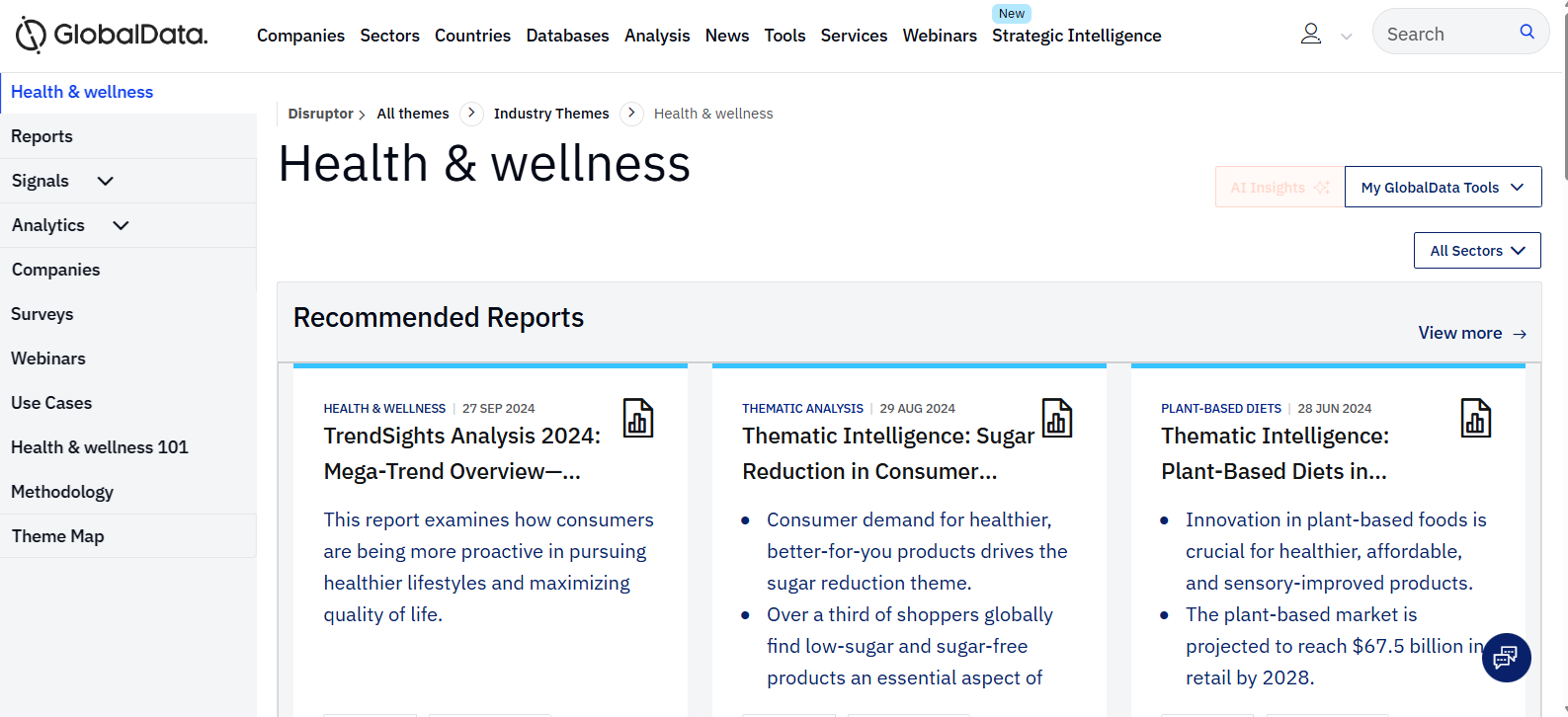Open the user account icon
The height and width of the screenshot is (717, 1568).
[1310, 35]
